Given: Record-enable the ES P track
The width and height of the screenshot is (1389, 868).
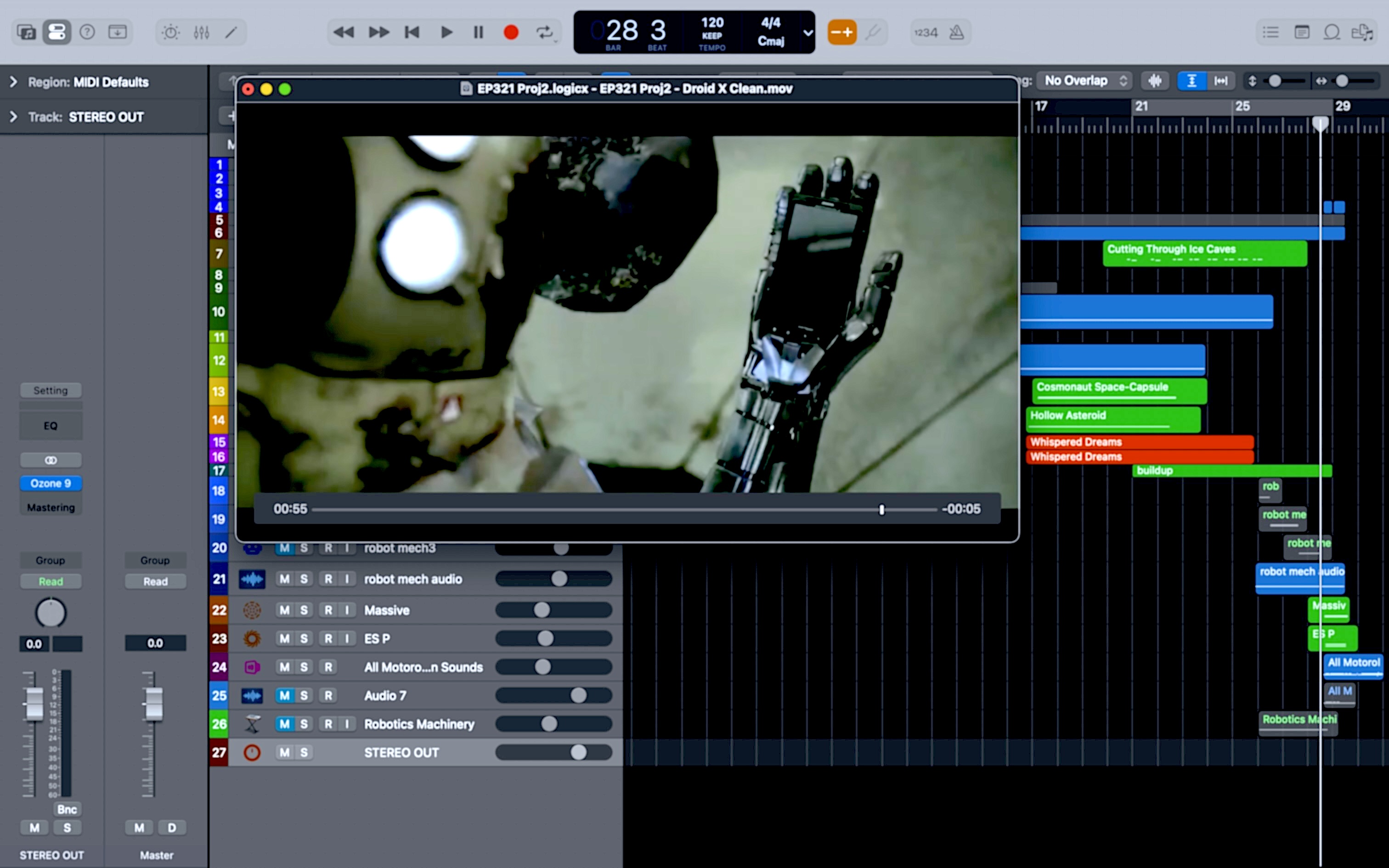Looking at the screenshot, I should [328, 638].
